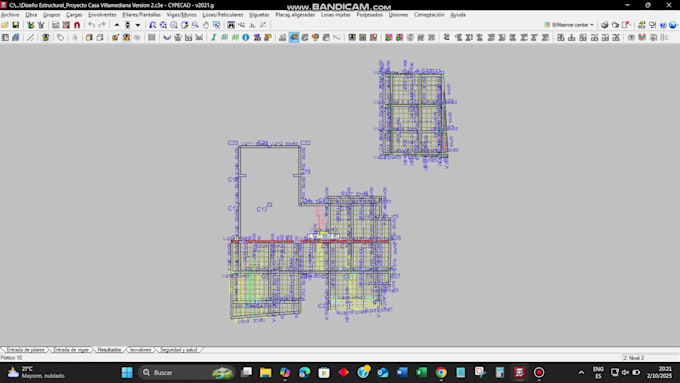Screen dimensions: 680x383
Task: Click the 3D view building icon
Action: (16, 38)
